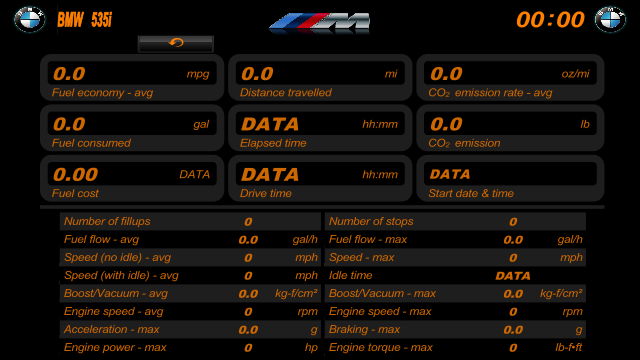
Task: Click the orange undo arrow button
Action: 176,43
